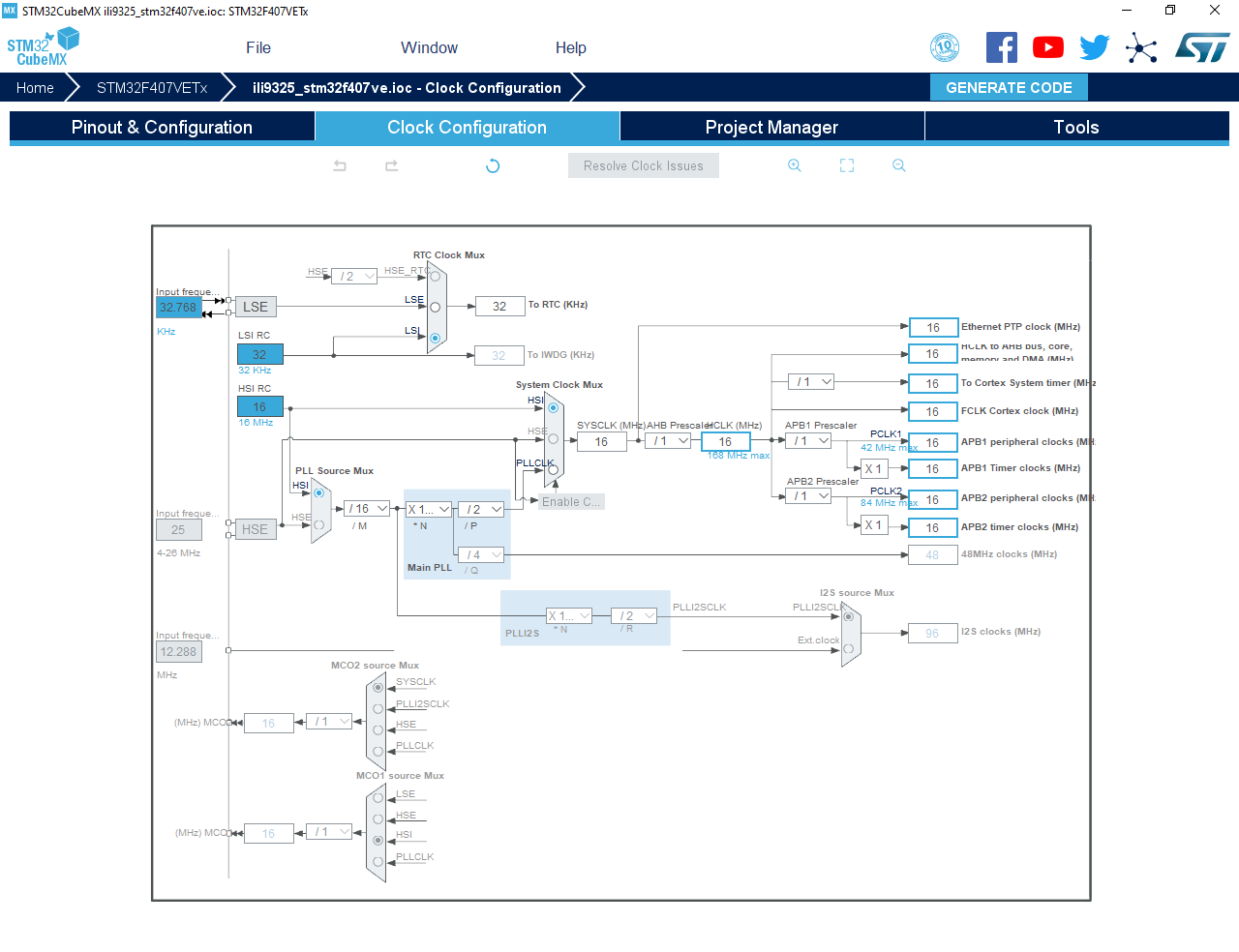Open the APB1 Prescaler dropdown
Viewport: 1239px width, 952px height.
(x=809, y=440)
